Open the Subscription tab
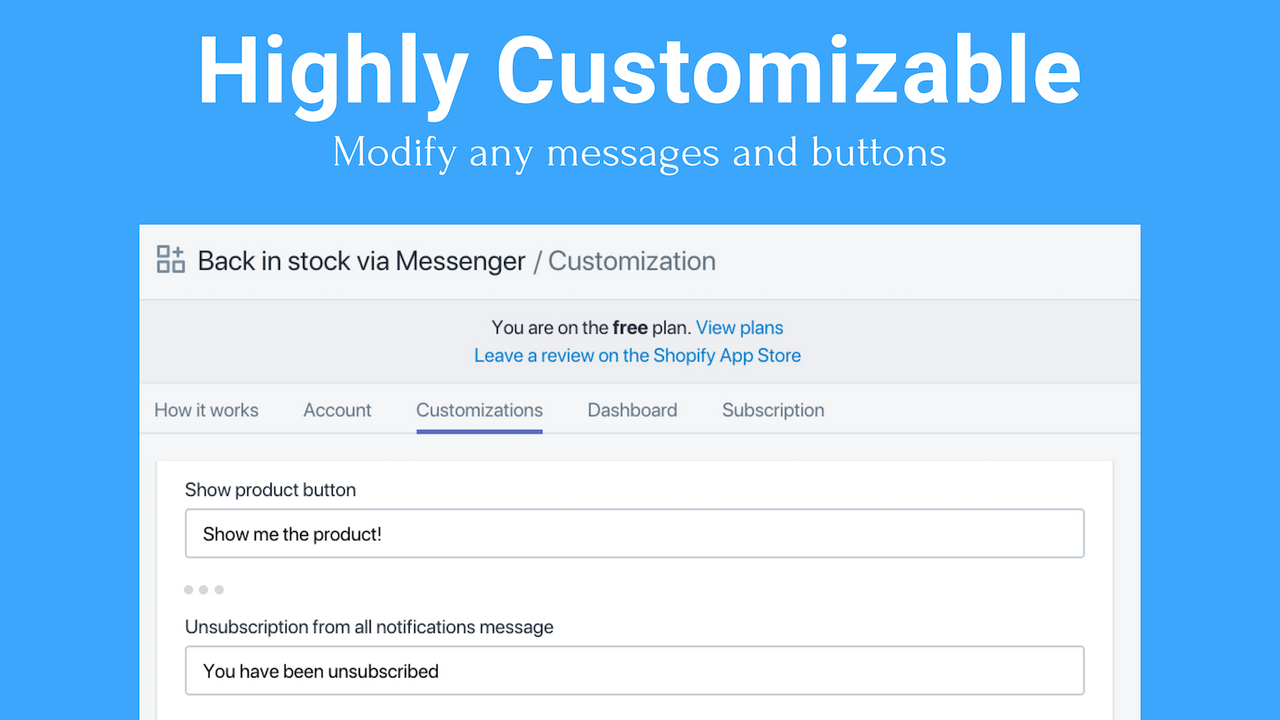 [x=772, y=410]
